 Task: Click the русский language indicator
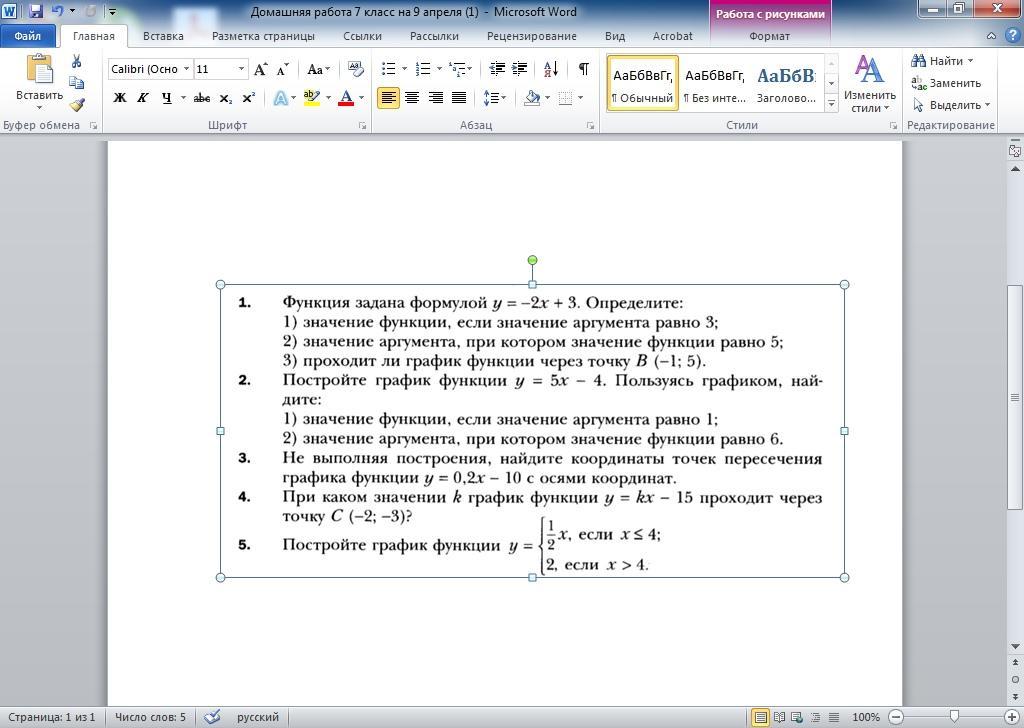pyautogui.click(x=258, y=717)
